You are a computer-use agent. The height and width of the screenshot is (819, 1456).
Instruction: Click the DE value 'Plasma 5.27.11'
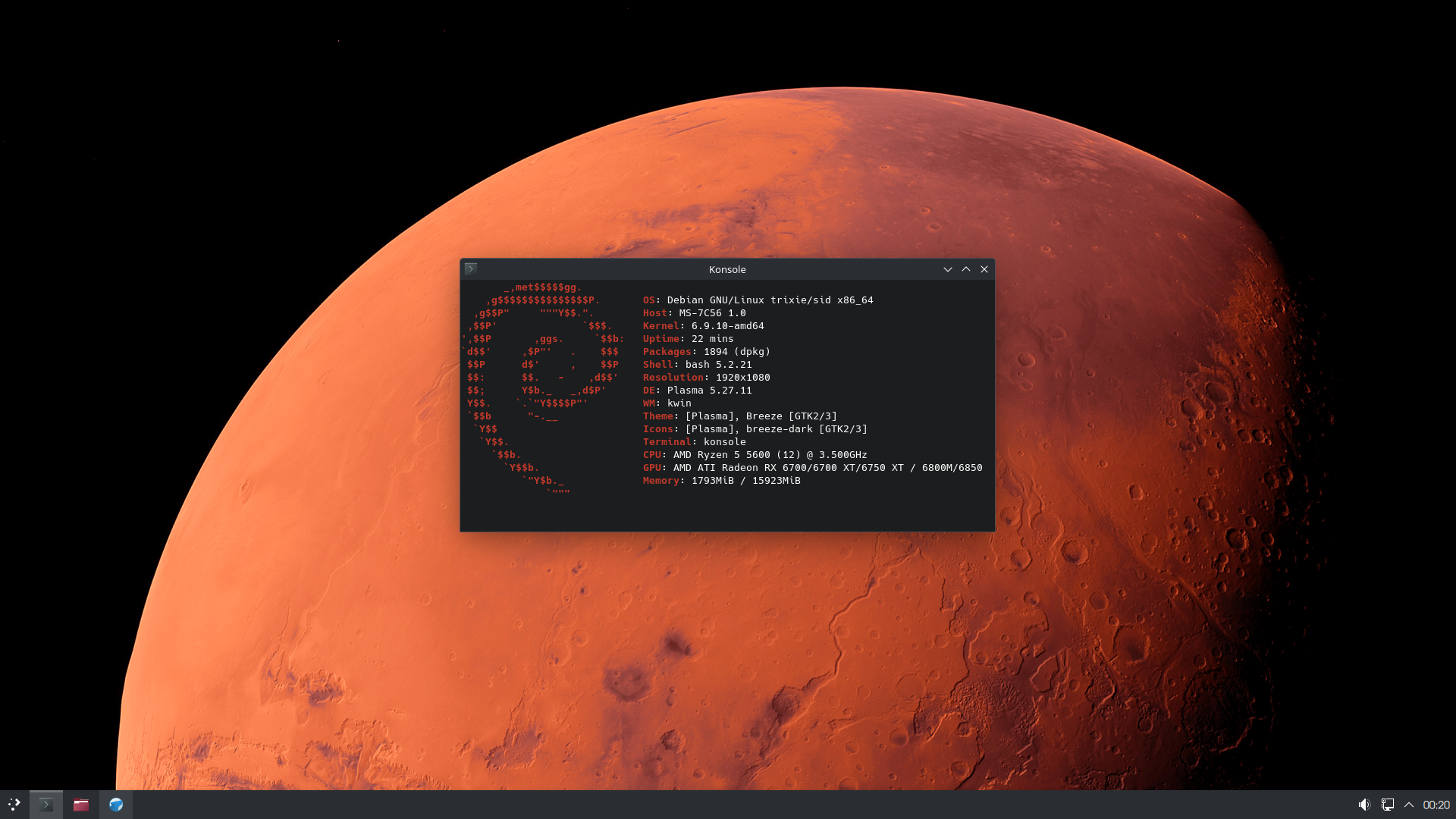coord(709,391)
